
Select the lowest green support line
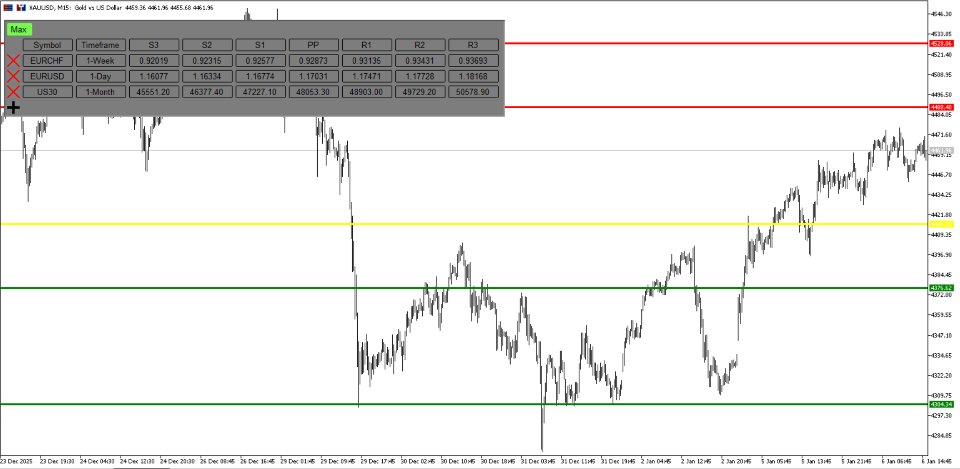point(464,404)
